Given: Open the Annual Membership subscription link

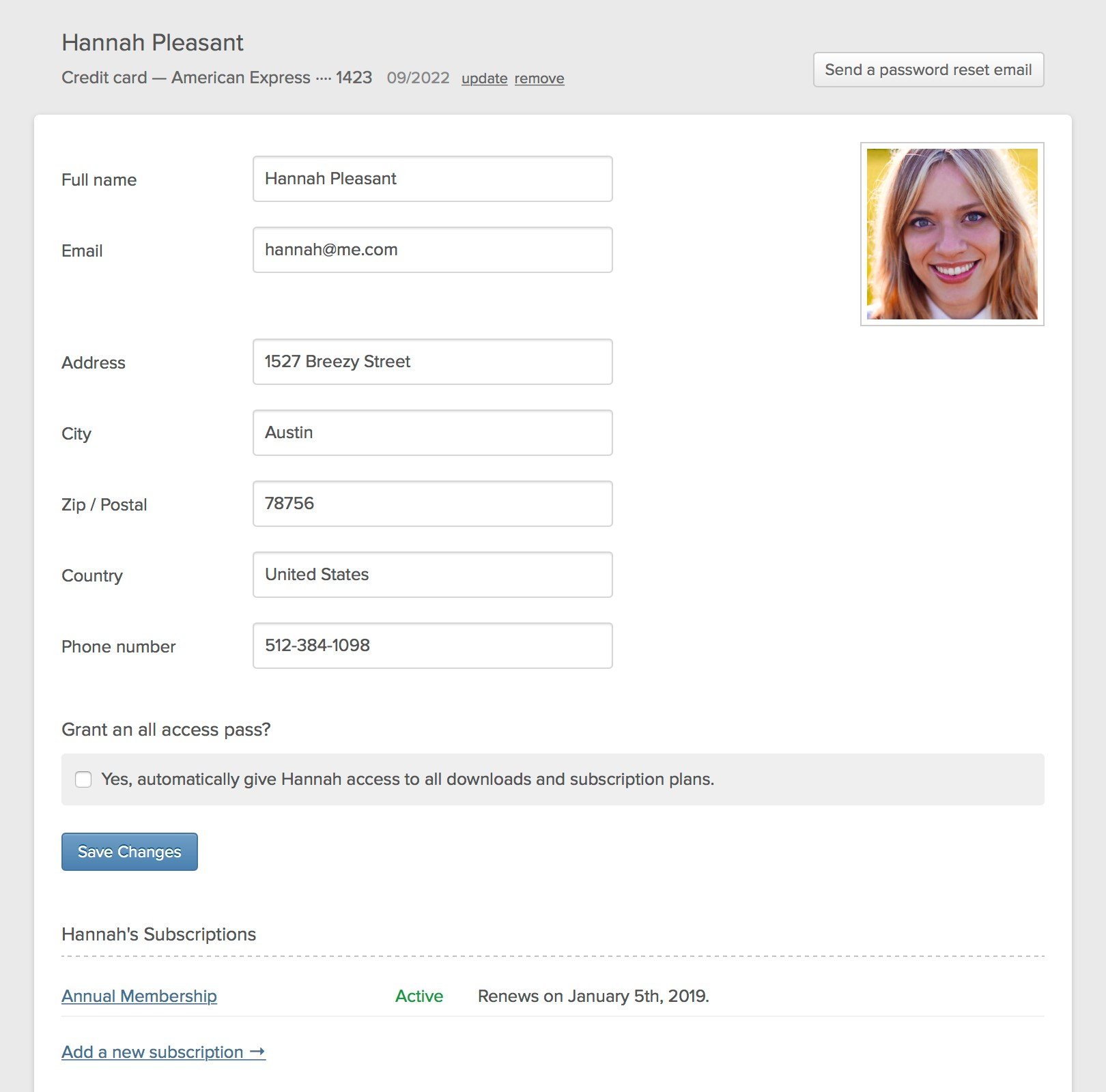Looking at the screenshot, I should click(139, 996).
